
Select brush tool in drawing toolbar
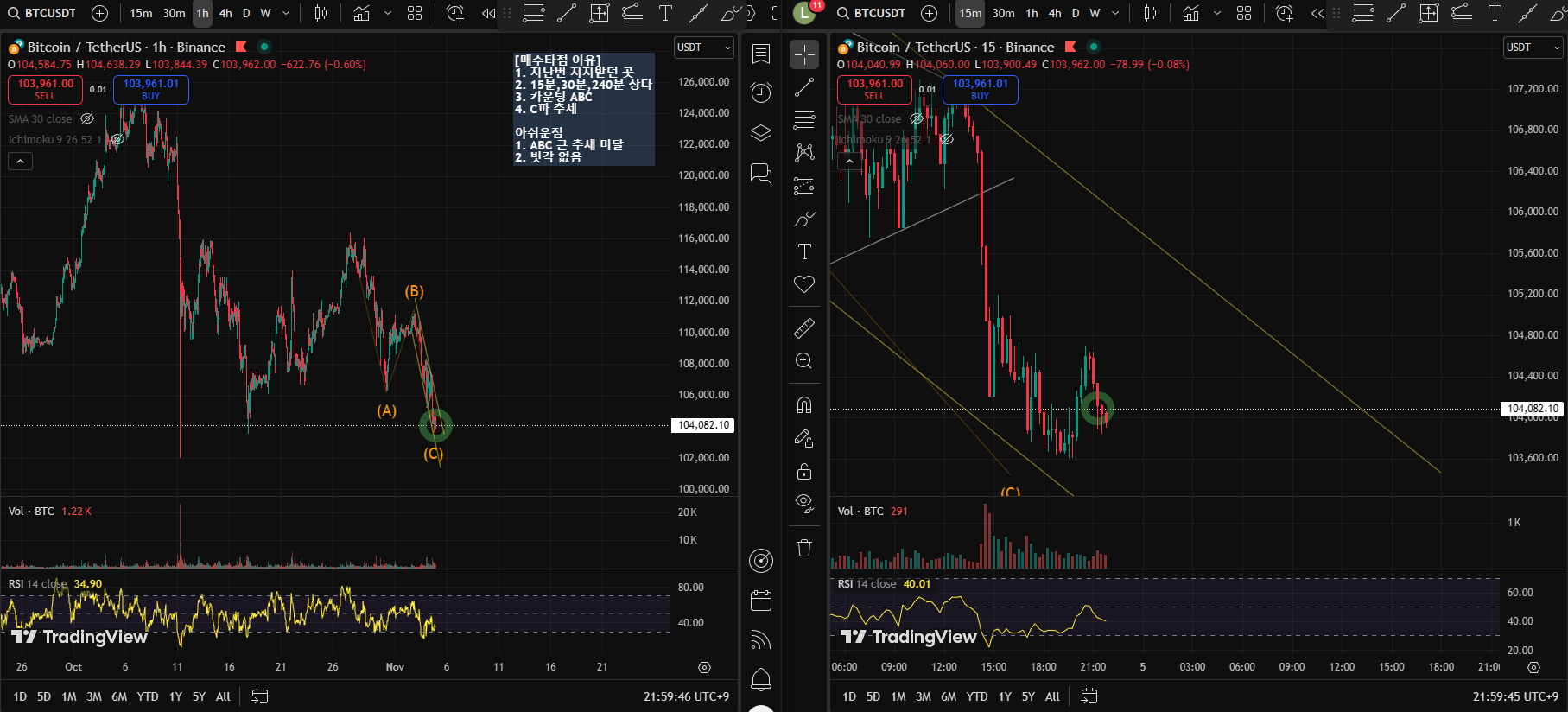point(804,219)
